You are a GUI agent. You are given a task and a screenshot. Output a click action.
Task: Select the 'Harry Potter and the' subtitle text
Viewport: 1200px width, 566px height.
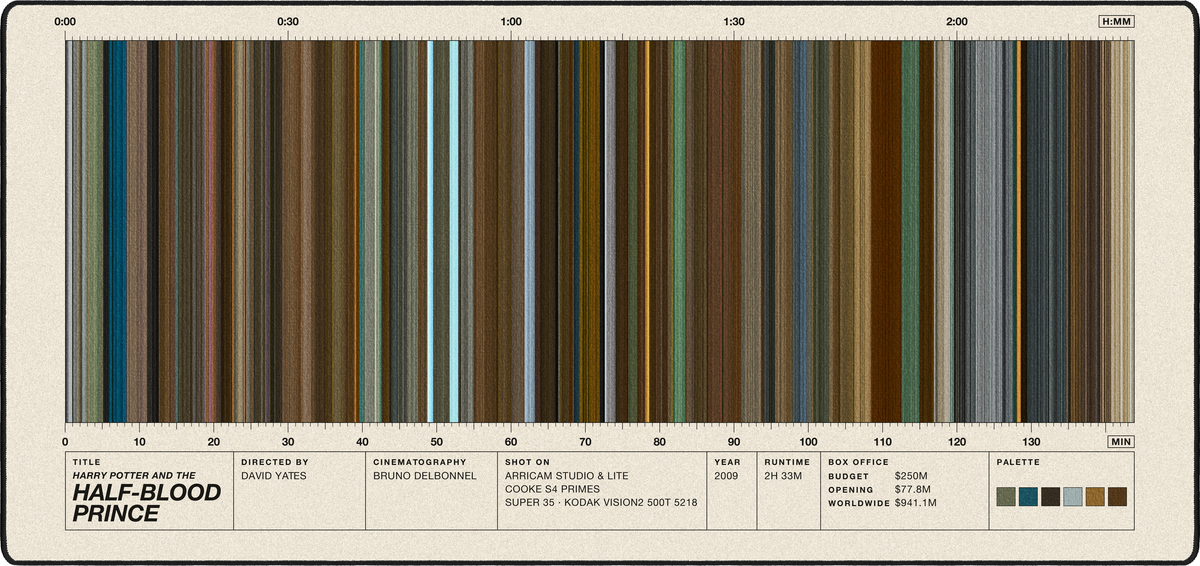click(x=134, y=476)
